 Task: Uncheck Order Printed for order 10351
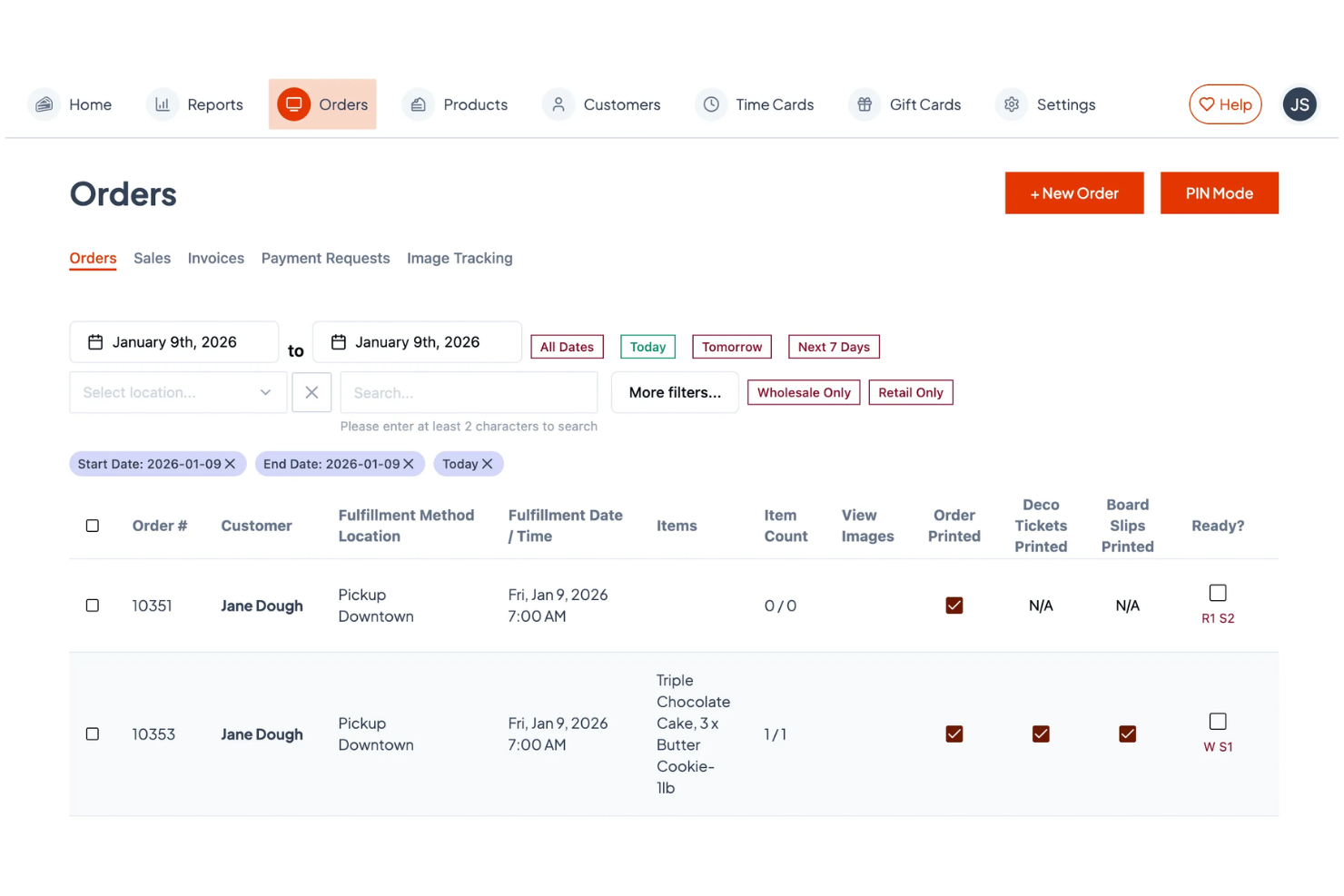[954, 606]
